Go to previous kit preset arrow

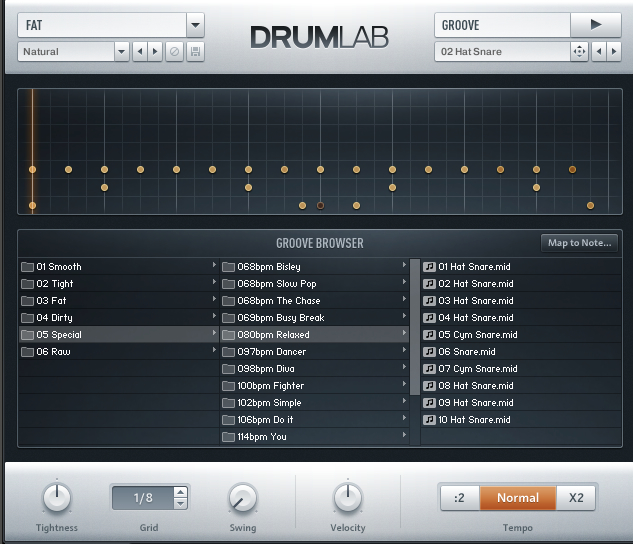(x=140, y=52)
